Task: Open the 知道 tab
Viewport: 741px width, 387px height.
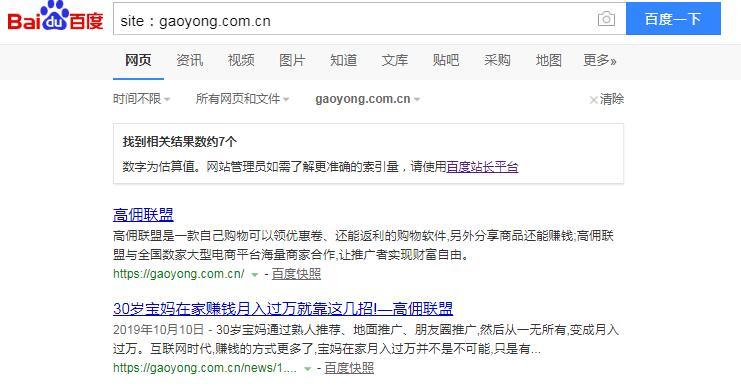Action: tap(344, 60)
